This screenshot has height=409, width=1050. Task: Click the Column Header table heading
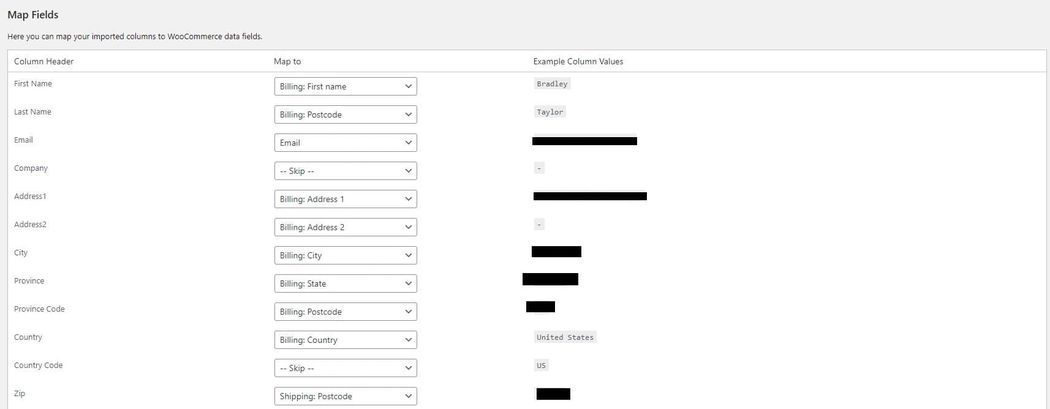44,62
